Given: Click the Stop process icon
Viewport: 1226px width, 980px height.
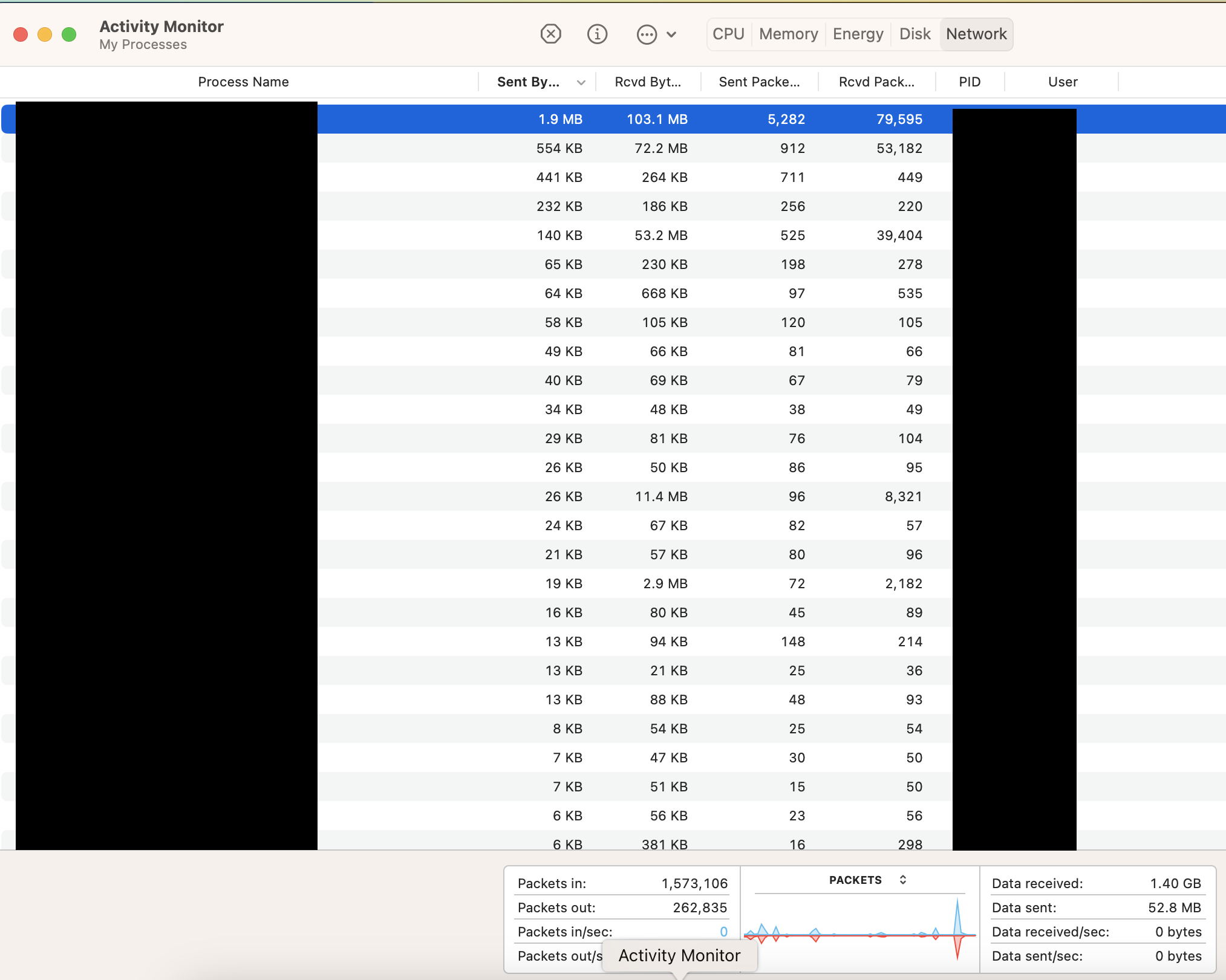Looking at the screenshot, I should (x=550, y=34).
